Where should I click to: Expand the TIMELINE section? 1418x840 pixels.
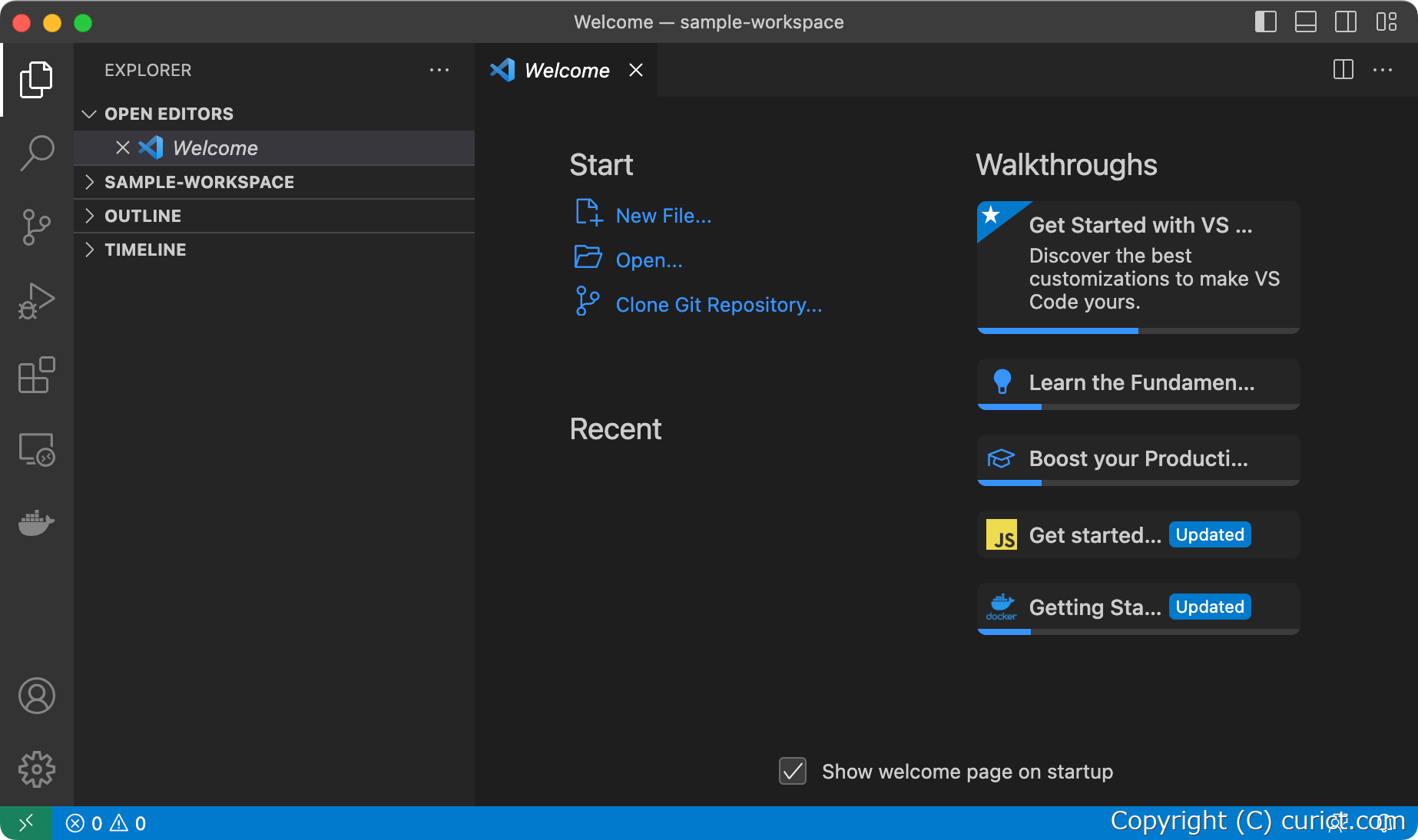(89, 250)
